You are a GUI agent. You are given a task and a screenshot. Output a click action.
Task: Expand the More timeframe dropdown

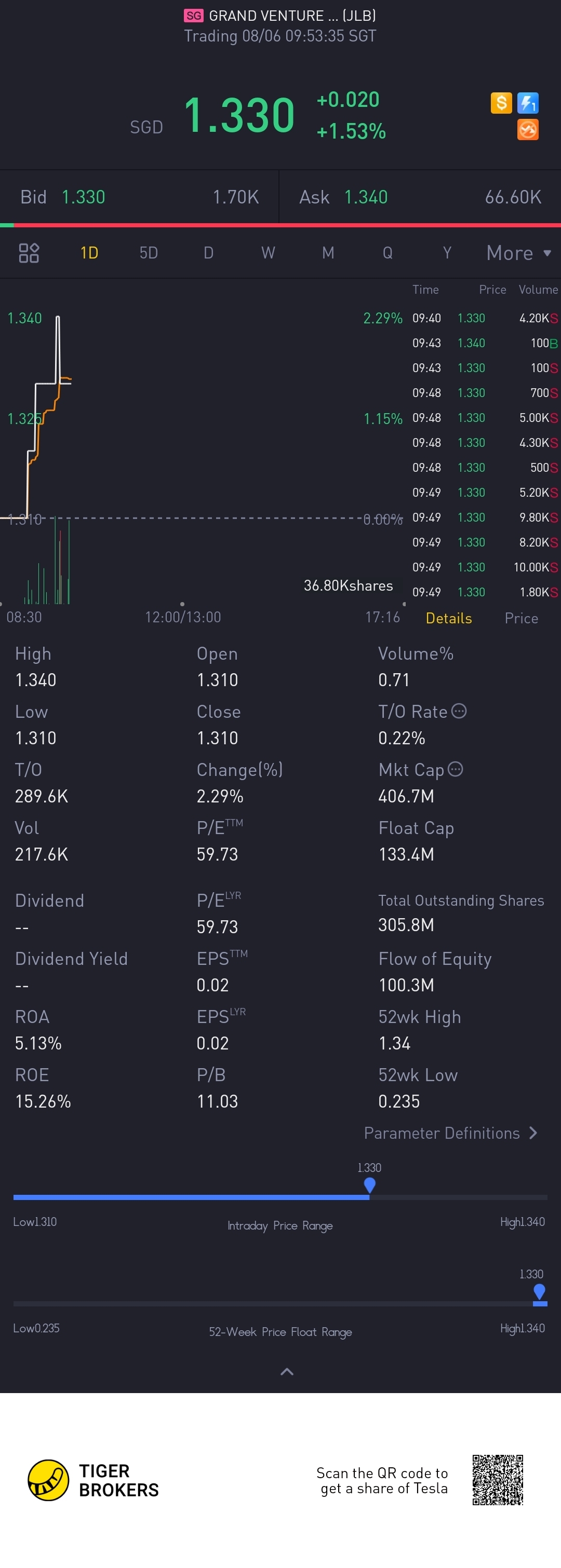(x=519, y=253)
